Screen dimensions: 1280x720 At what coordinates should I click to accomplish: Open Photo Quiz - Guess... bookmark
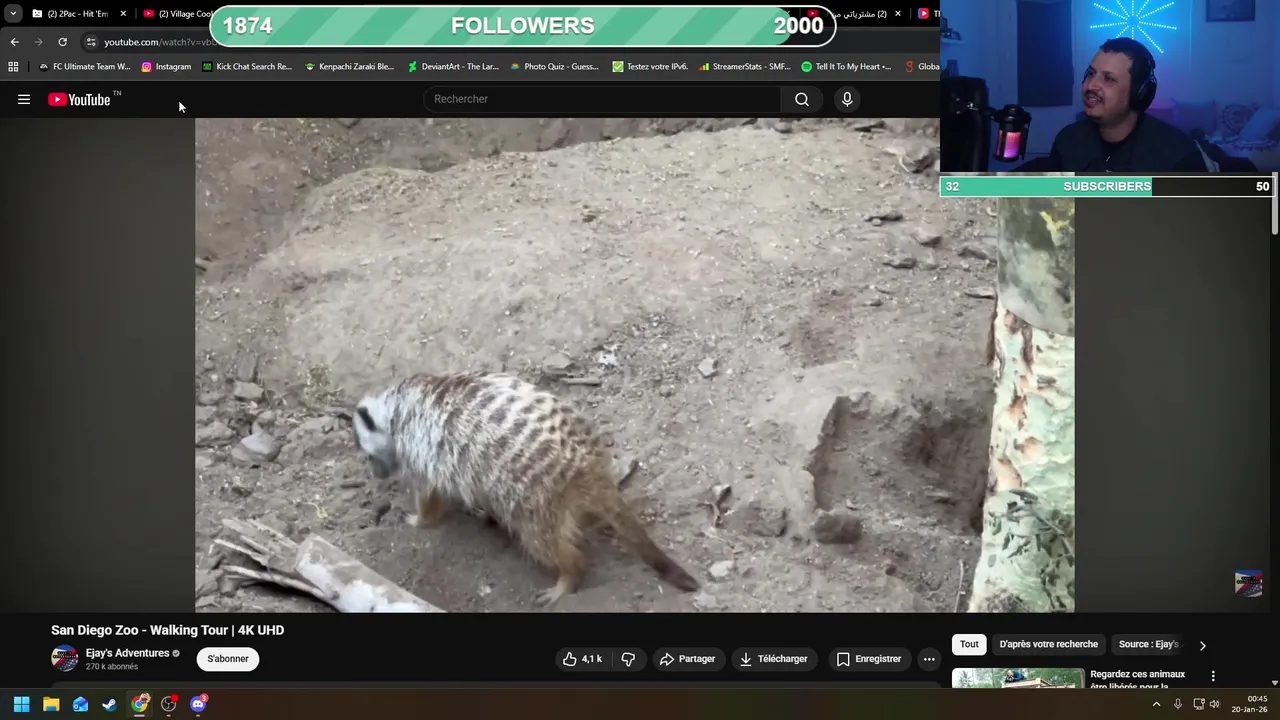(x=554, y=67)
